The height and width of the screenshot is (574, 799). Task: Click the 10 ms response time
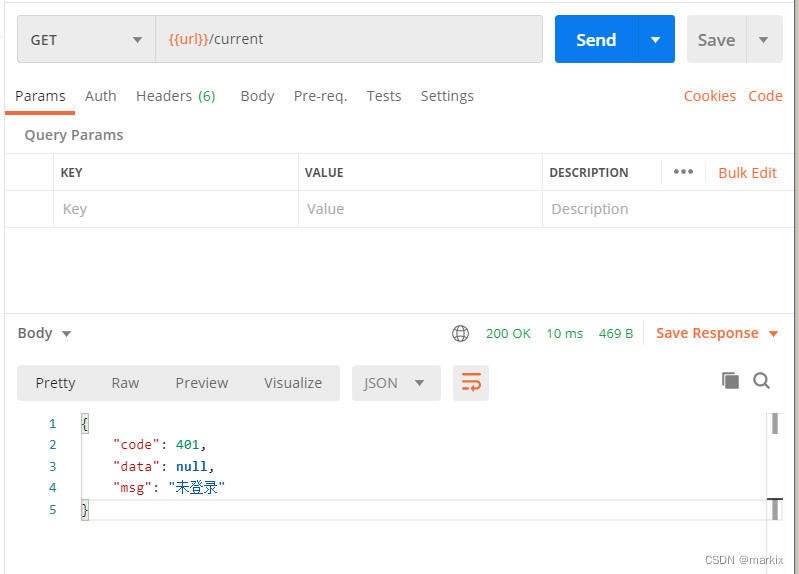pos(565,333)
